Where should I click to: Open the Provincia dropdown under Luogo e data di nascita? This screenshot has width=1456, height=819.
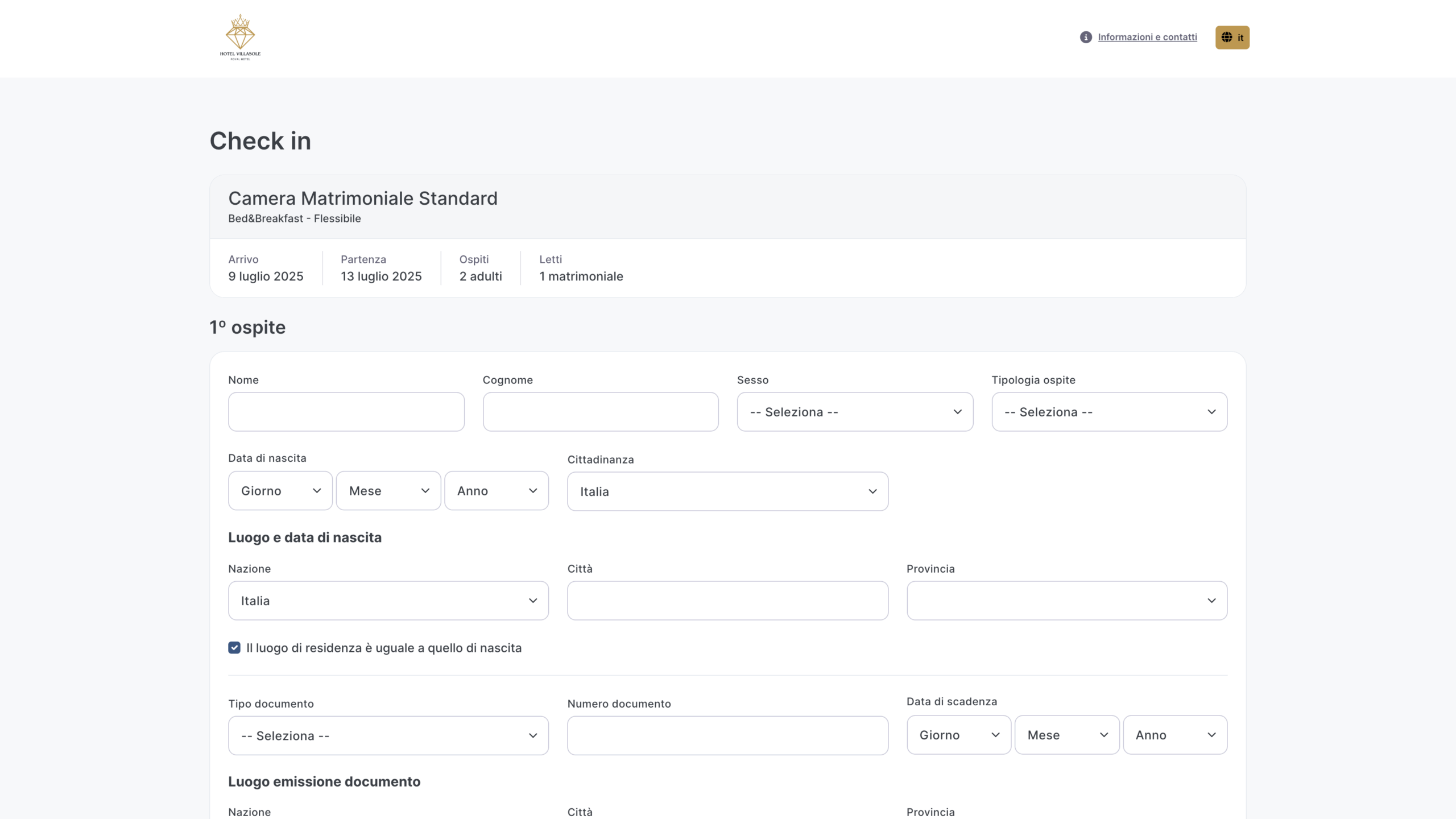1067,601
